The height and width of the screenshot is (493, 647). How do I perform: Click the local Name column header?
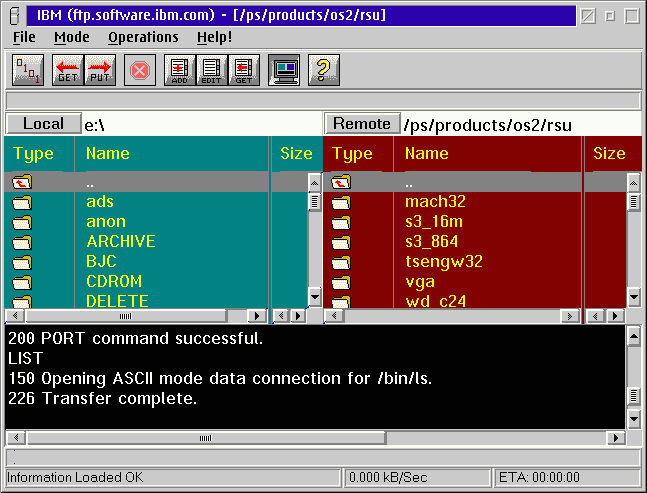[108, 153]
